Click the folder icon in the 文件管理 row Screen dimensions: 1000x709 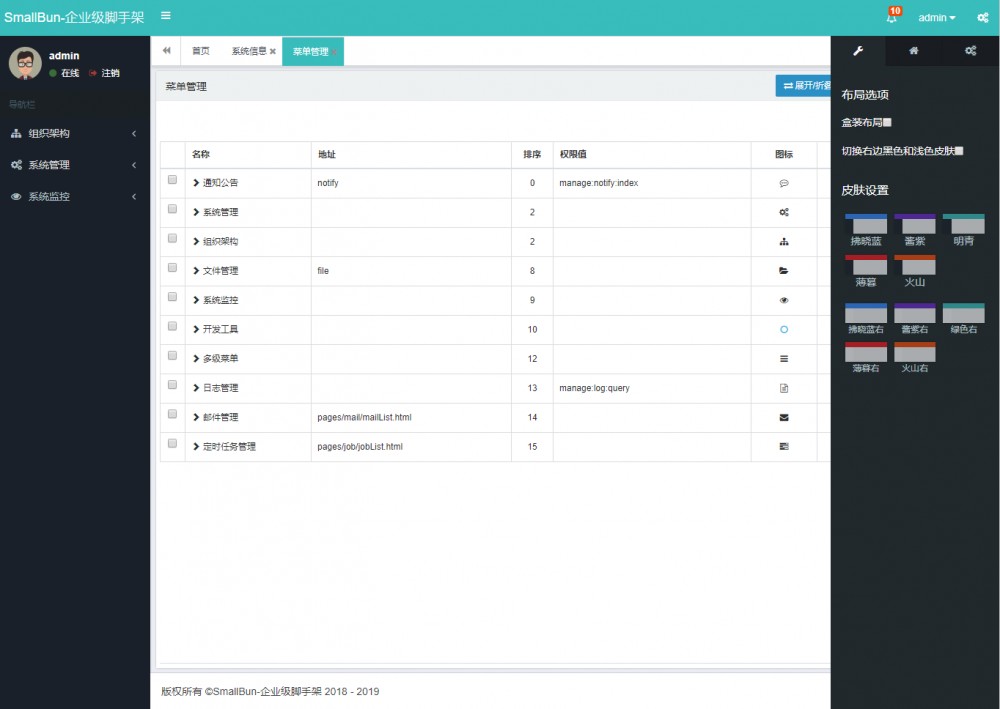pyautogui.click(x=785, y=270)
